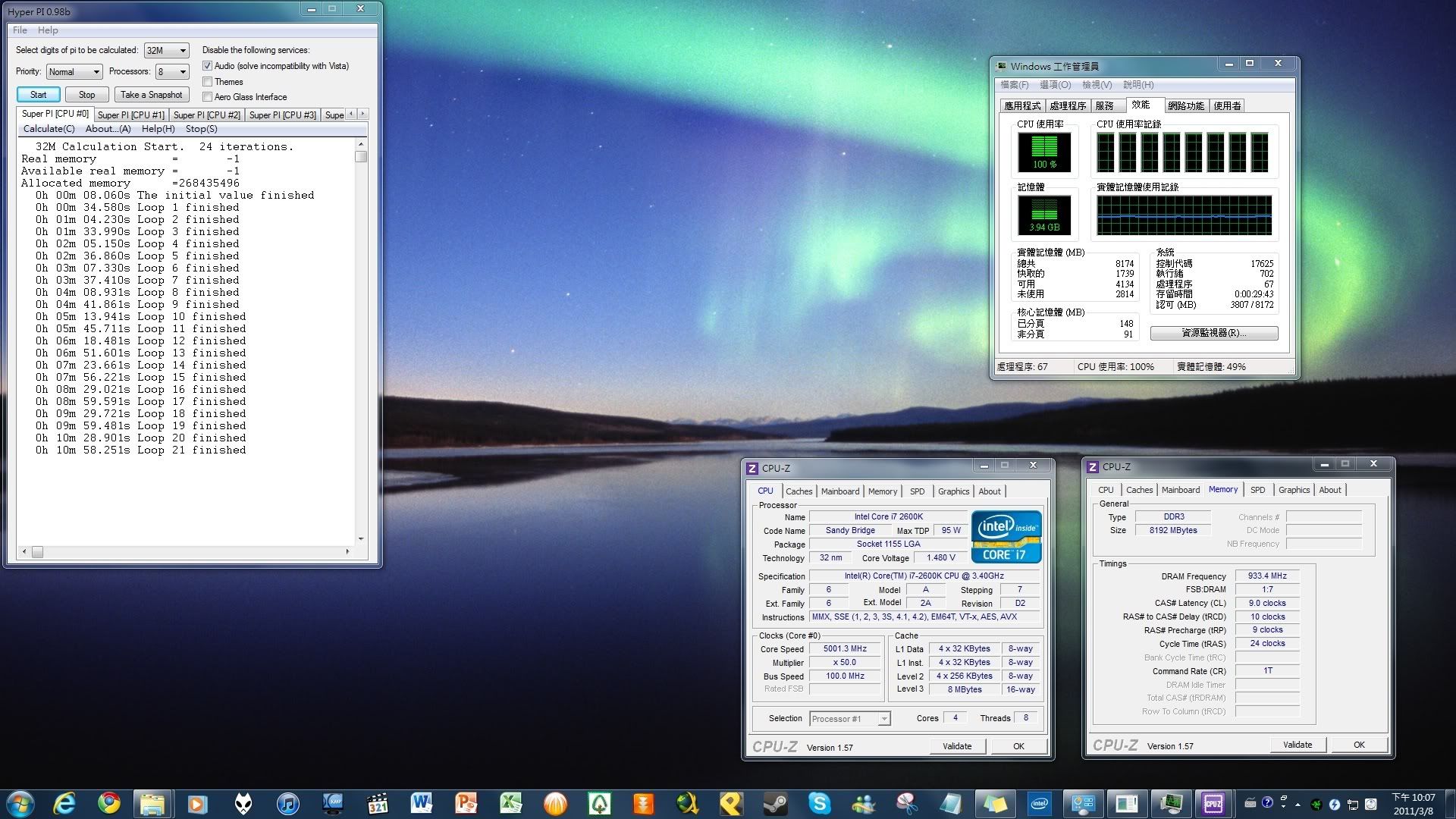Launch Excel from the taskbar
Image resolution: width=1456 pixels, height=819 pixels.
[x=511, y=804]
